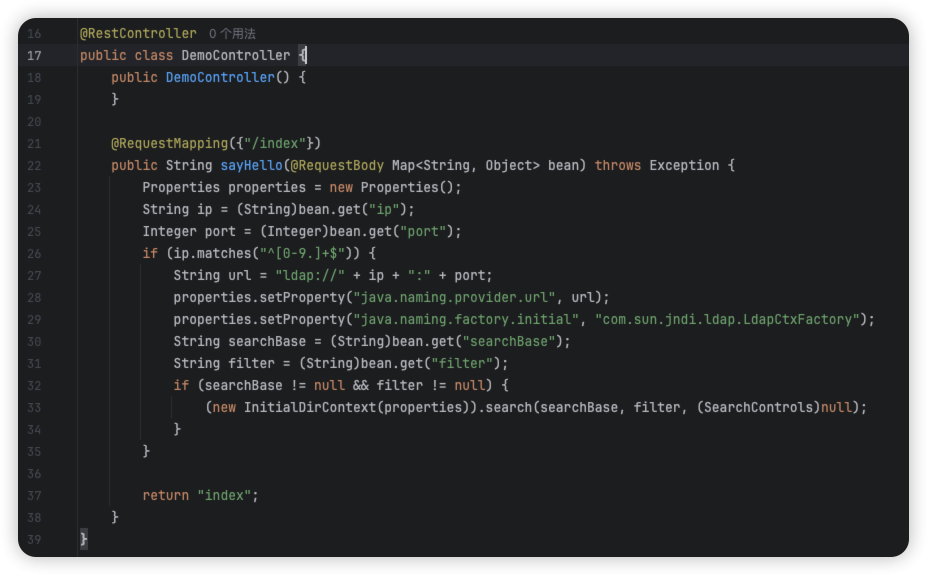The image size is (927, 575).
Task: Click 'Exception' on line 22
Action: [x=684, y=165]
